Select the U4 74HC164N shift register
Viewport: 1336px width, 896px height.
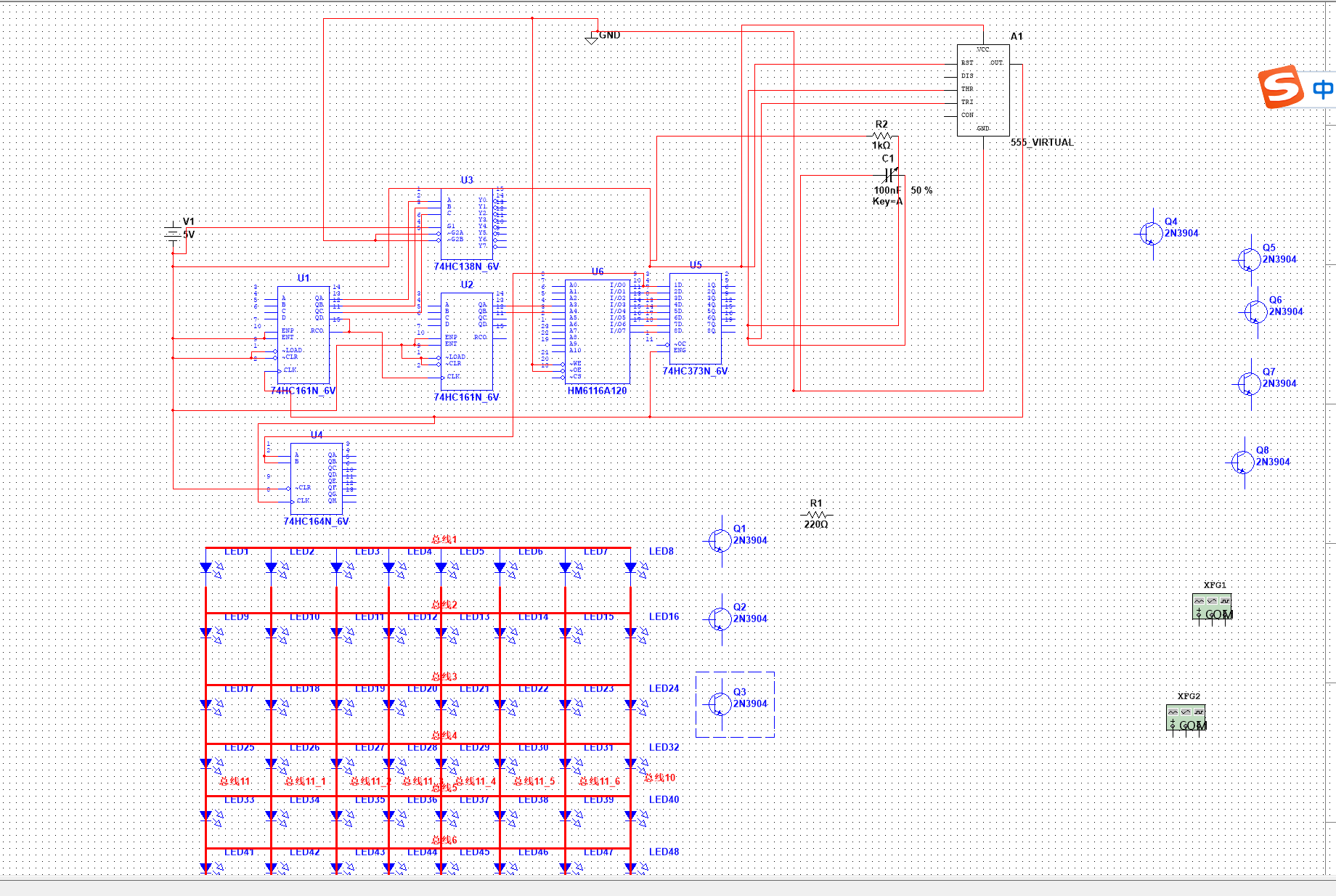316,478
